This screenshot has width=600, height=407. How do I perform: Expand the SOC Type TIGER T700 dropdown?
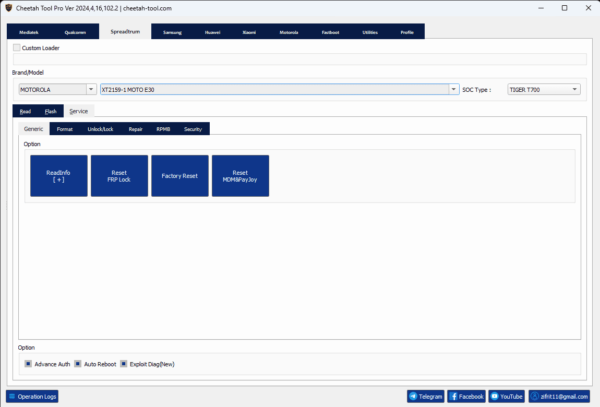point(575,89)
